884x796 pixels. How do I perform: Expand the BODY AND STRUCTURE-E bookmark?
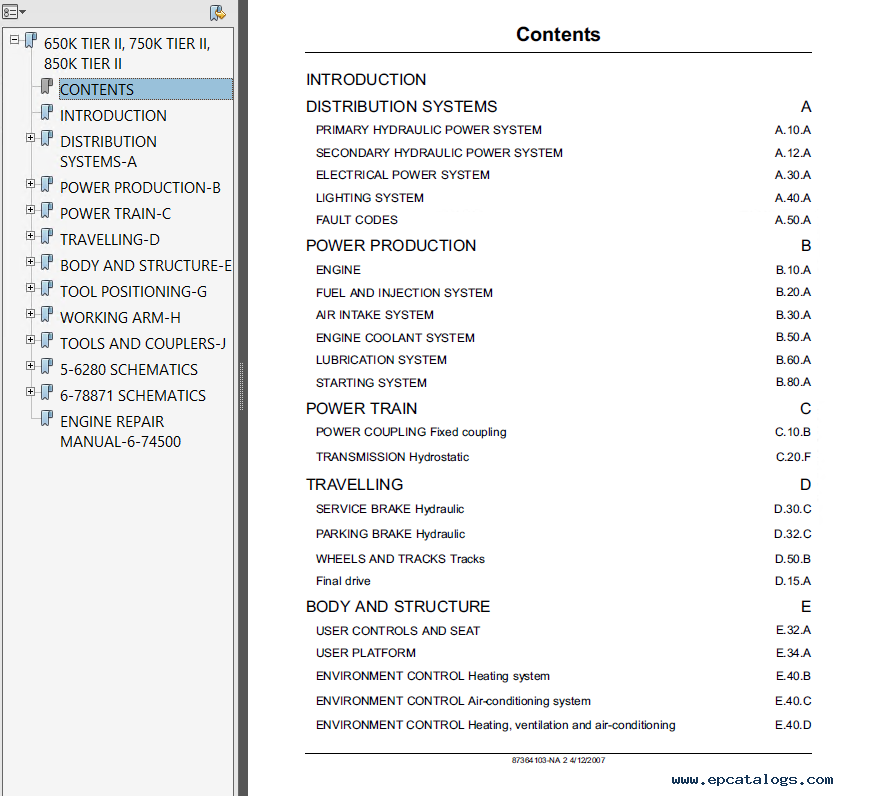coord(30,262)
